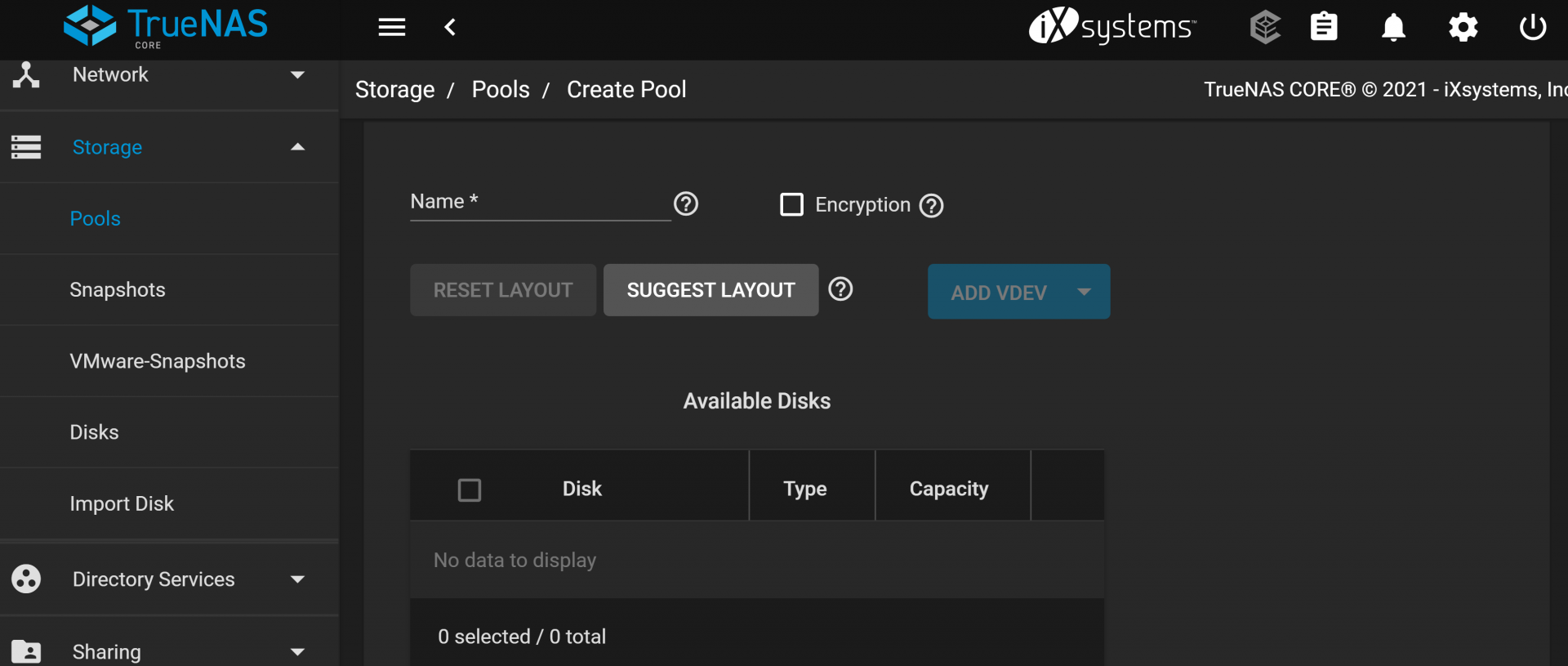Select the Sharing menu label
Viewport: 1568px width, 666px height.
tap(107, 652)
